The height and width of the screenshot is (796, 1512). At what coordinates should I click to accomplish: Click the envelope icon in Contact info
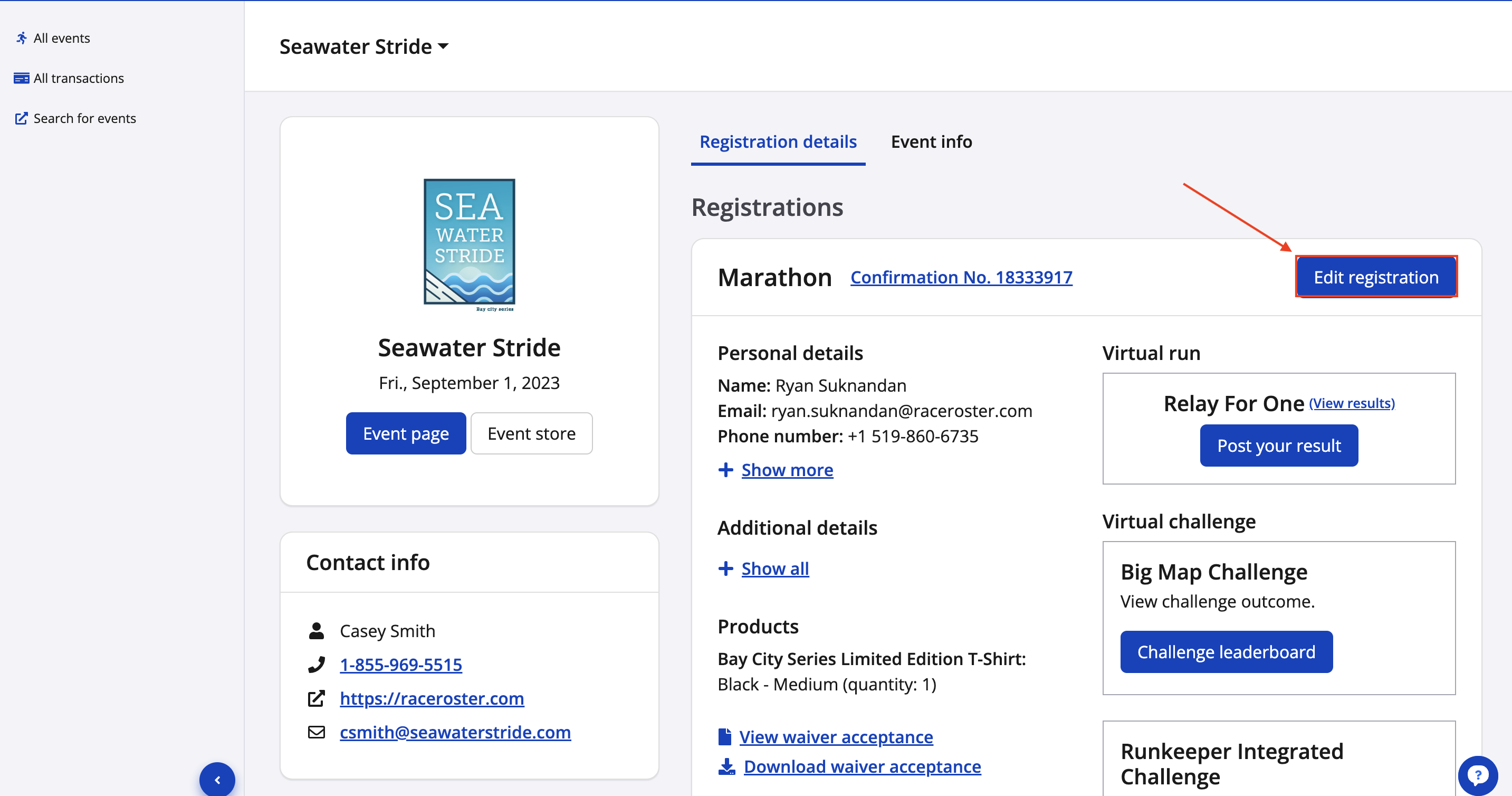pyautogui.click(x=317, y=732)
